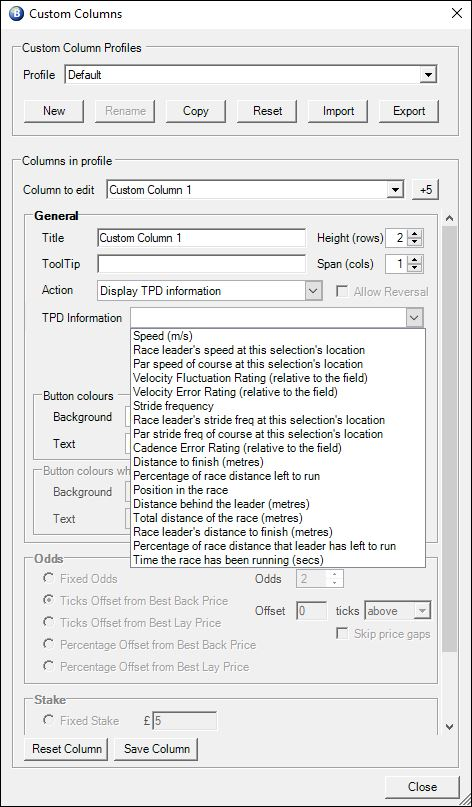The image size is (472, 807).
Task: Choose Stride frequency from list
Action: [173, 406]
